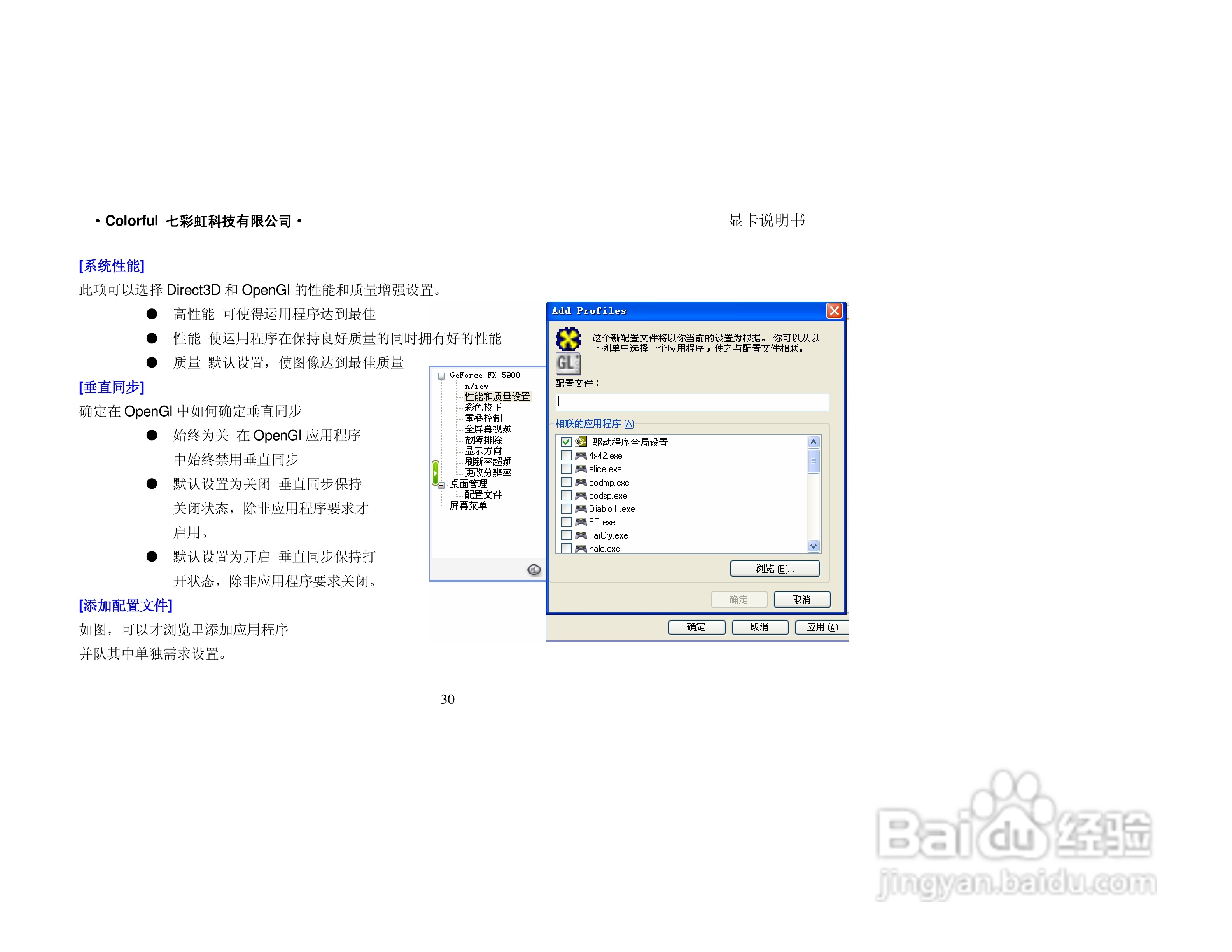Open the 刷新率超频 tree item
This screenshot has width=1232, height=952.
(488, 461)
